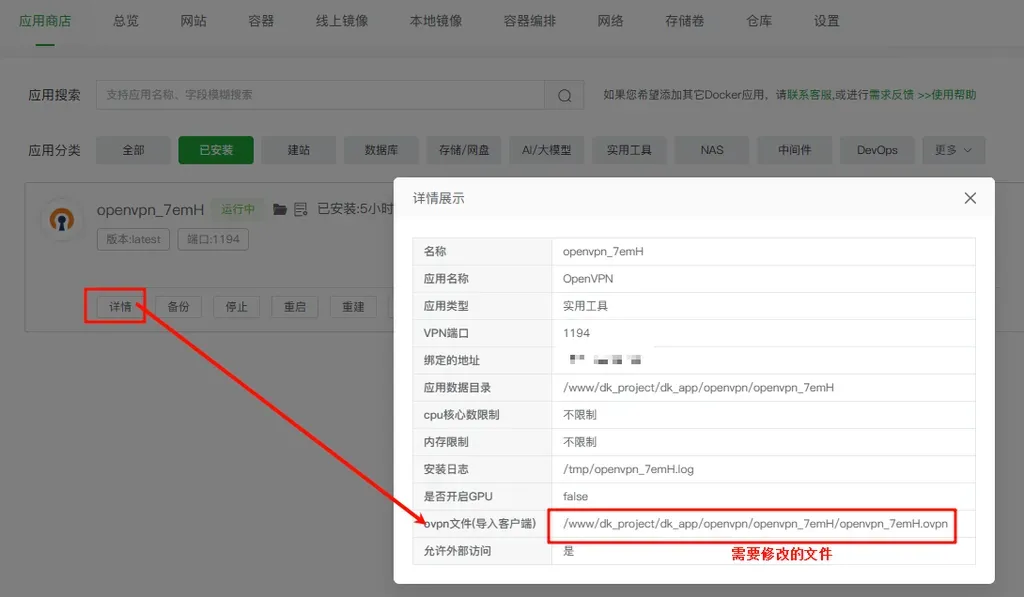Open the 联系客服 link
1024x597 pixels.
(x=809, y=95)
